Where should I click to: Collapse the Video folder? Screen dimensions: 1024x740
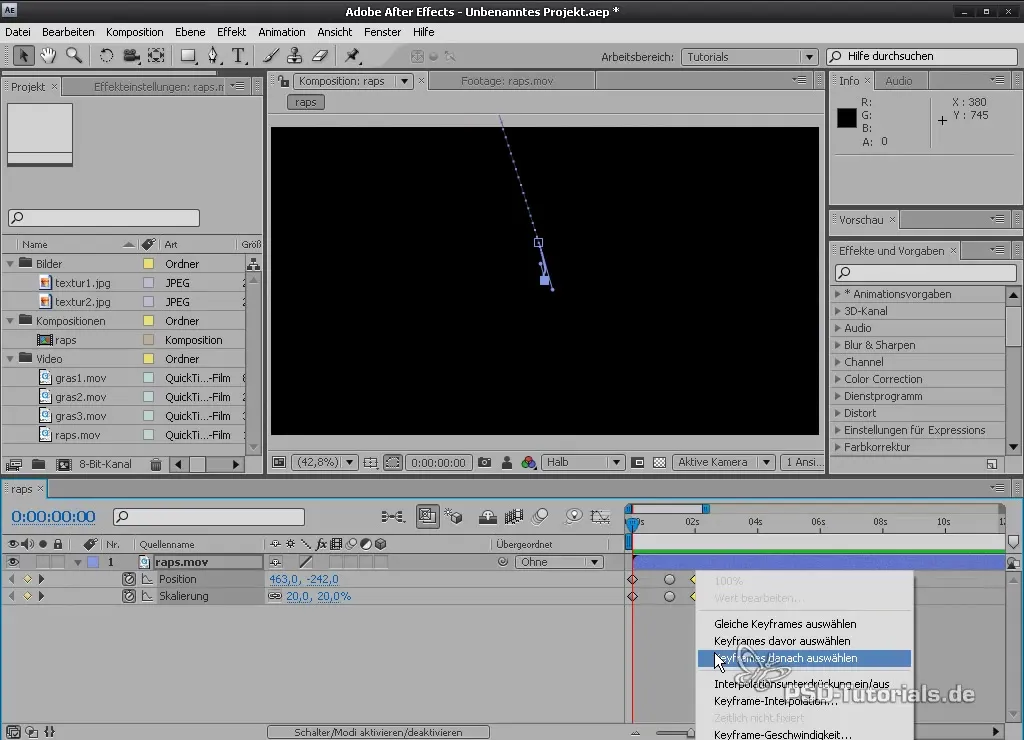click(x=10, y=359)
